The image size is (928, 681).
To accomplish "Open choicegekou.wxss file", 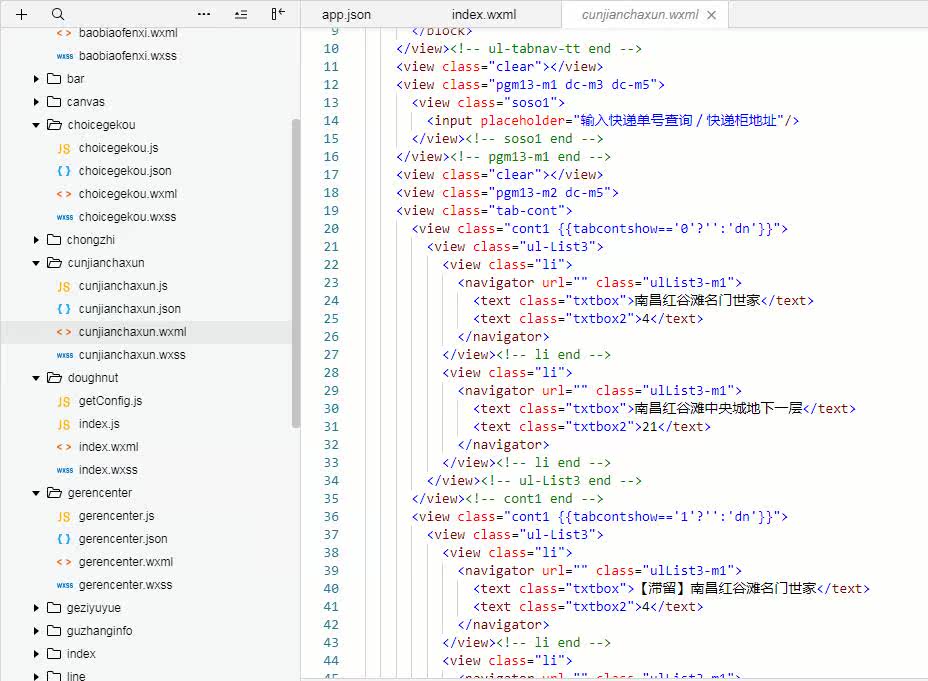I will click(x=127, y=217).
